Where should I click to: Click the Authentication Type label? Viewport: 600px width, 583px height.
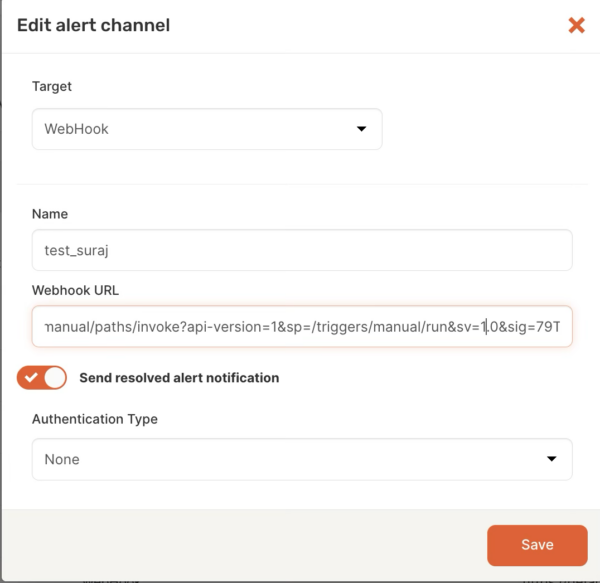pyautogui.click(x=95, y=419)
